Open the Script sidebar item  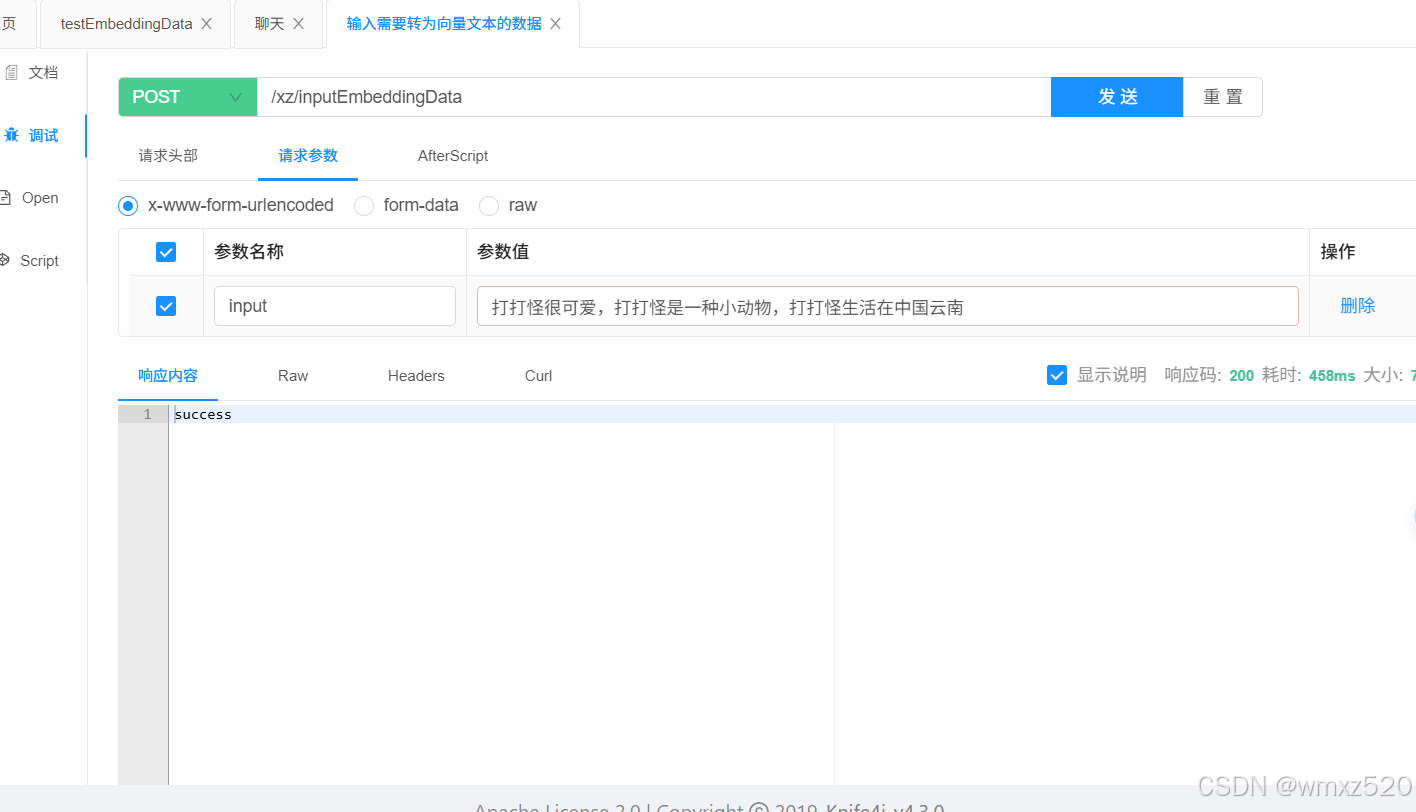coord(39,260)
